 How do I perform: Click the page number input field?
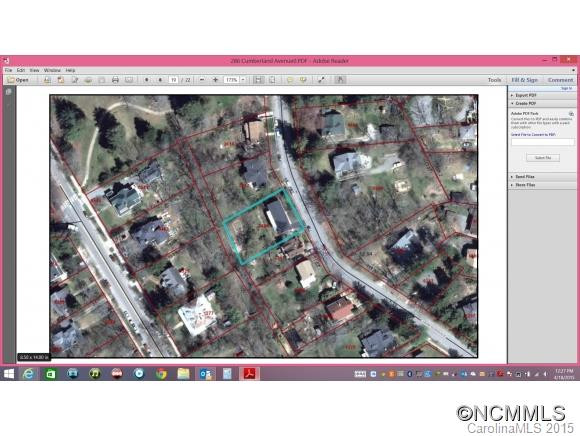click(x=173, y=80)
